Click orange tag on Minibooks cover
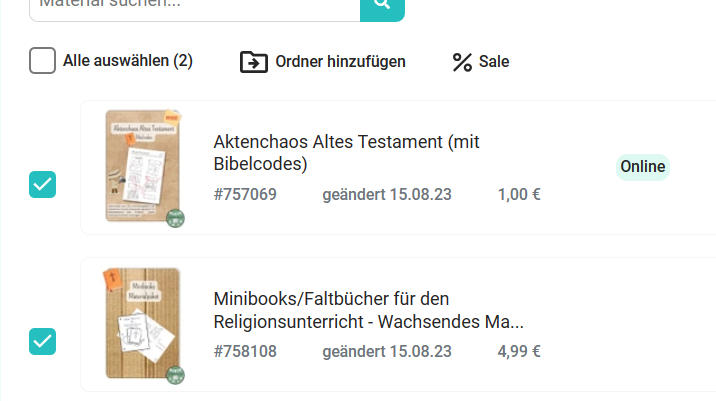Screen dimensions: 716x401 112,277
